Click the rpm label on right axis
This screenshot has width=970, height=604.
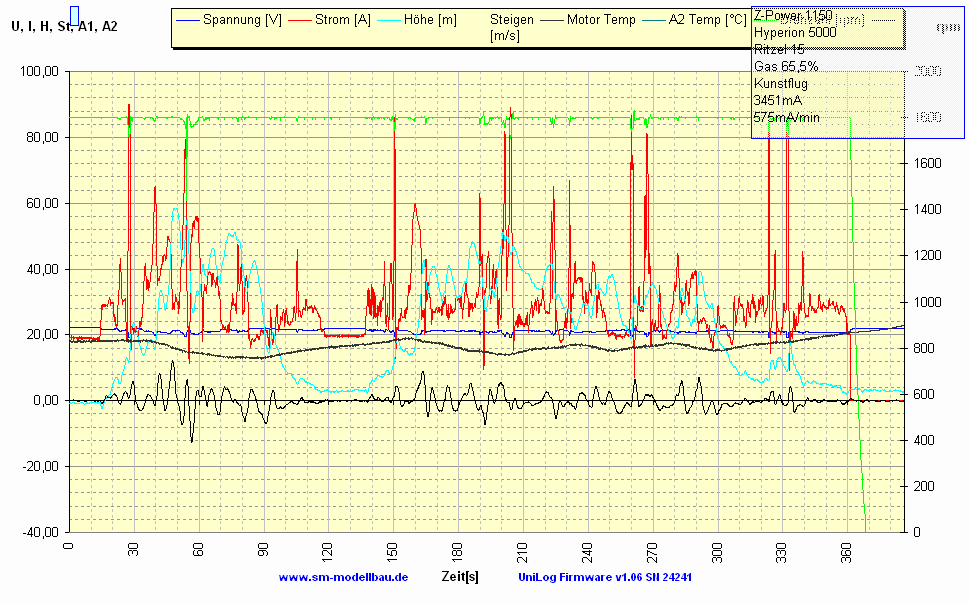click(941, 27)
